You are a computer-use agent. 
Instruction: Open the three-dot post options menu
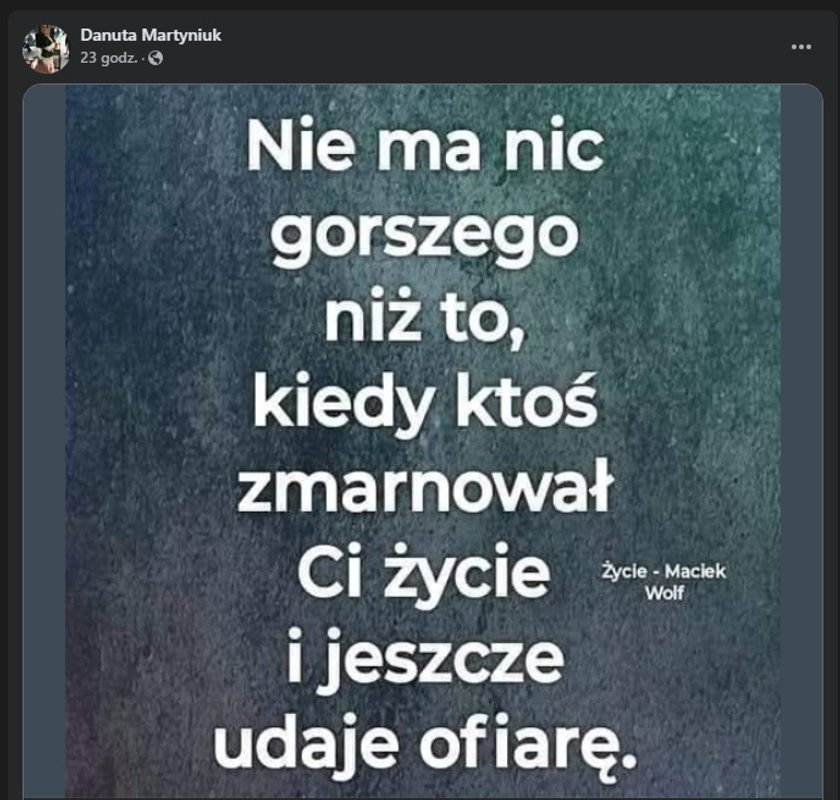coord(801,47)
